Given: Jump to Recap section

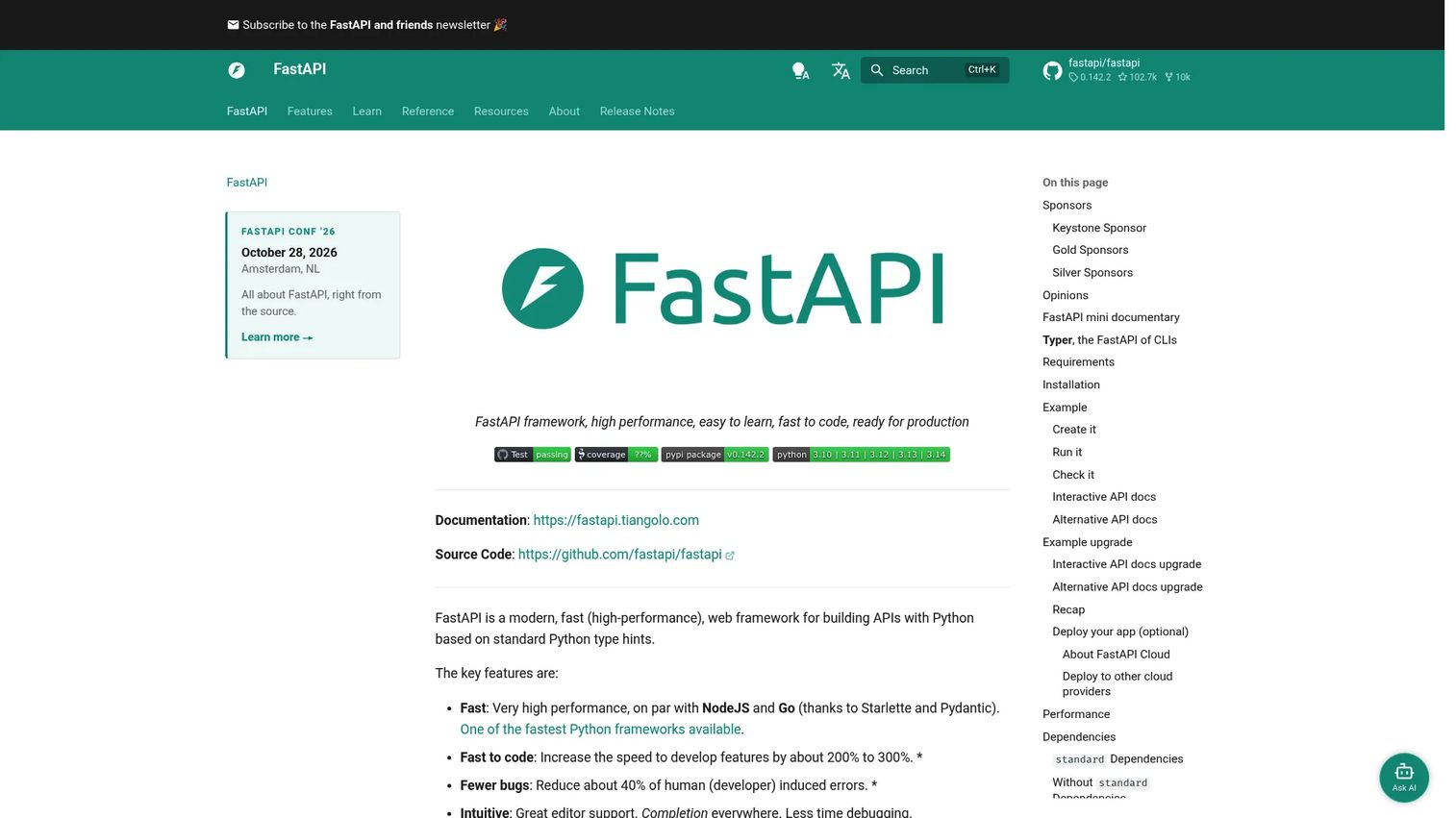Looking at the screenshot, I should coord(1068,609).
